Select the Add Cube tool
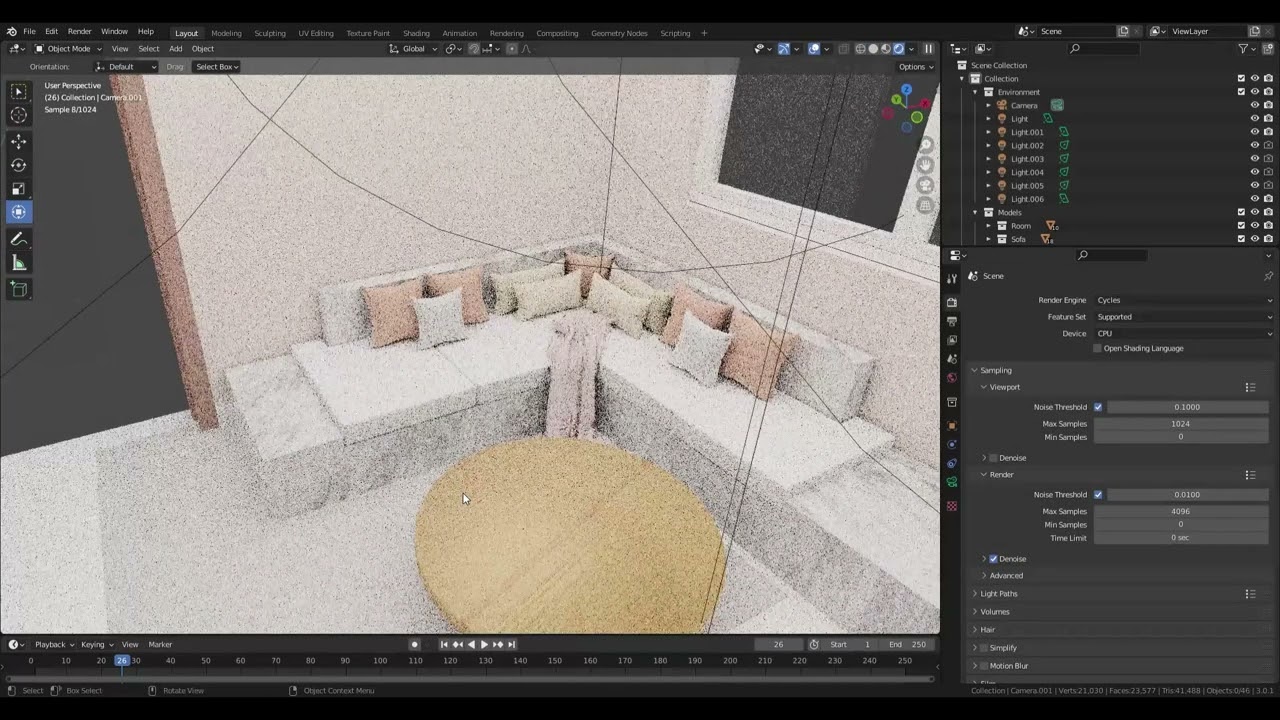The height and width of the screenshot is (720, 1280). click(x=19, y=289)
